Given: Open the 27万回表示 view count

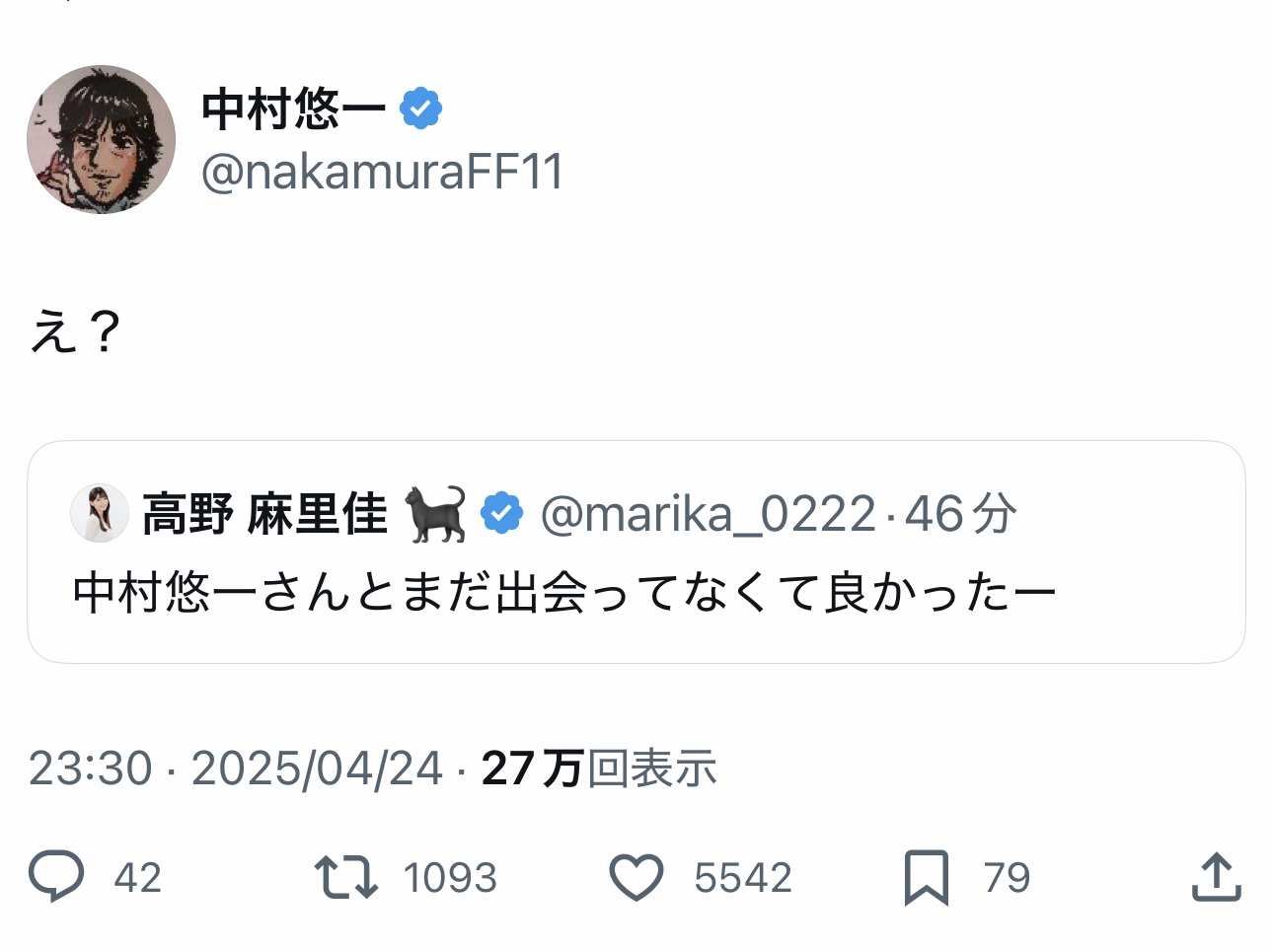Looking at the screenshot, I should pos(599,769).
